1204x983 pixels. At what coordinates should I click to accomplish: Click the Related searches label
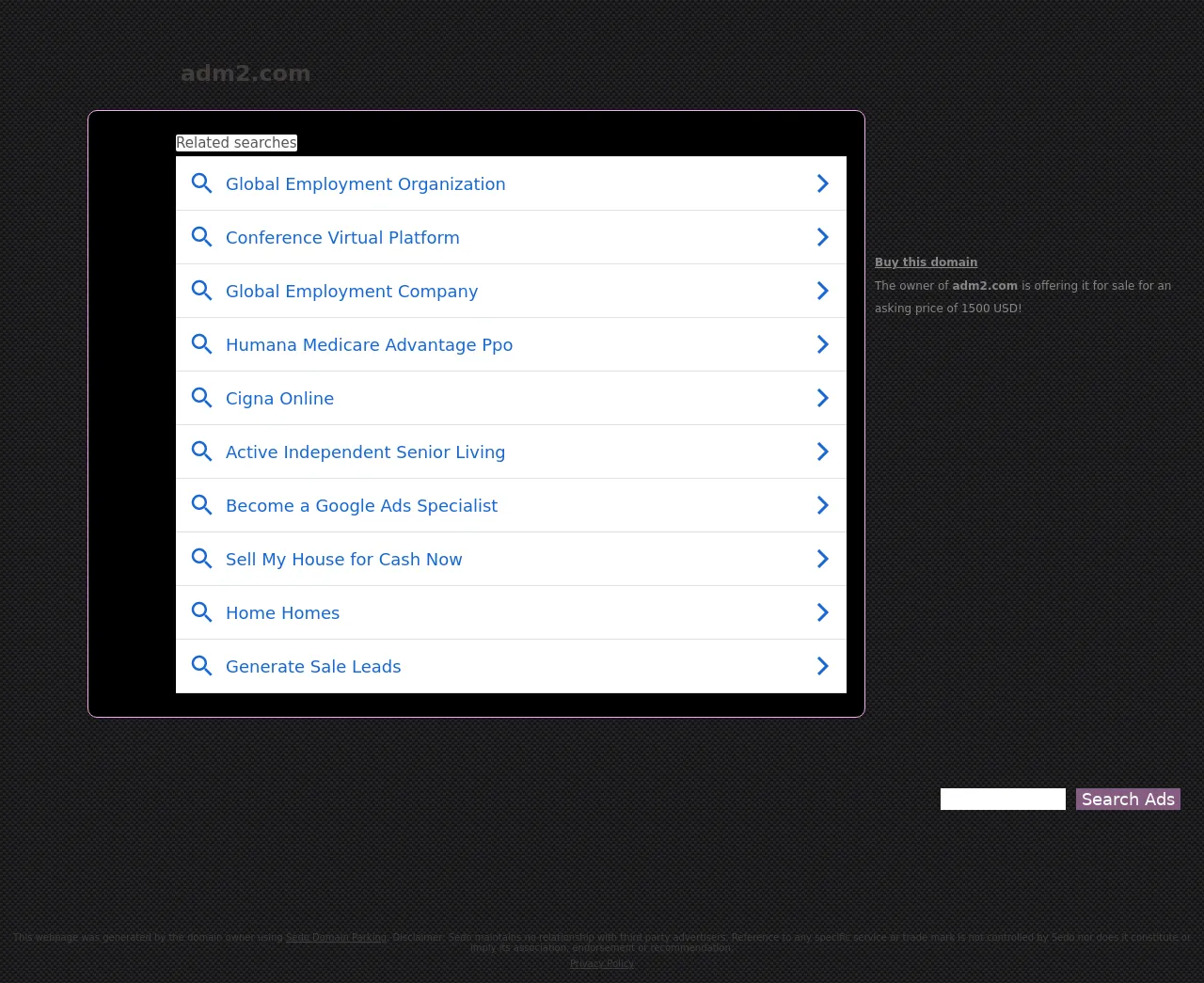coord(236,143)
